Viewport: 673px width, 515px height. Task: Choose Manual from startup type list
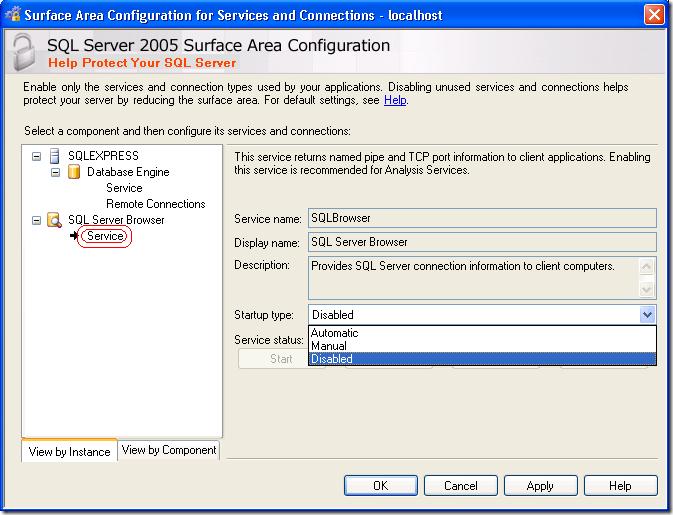pos(482,345)
